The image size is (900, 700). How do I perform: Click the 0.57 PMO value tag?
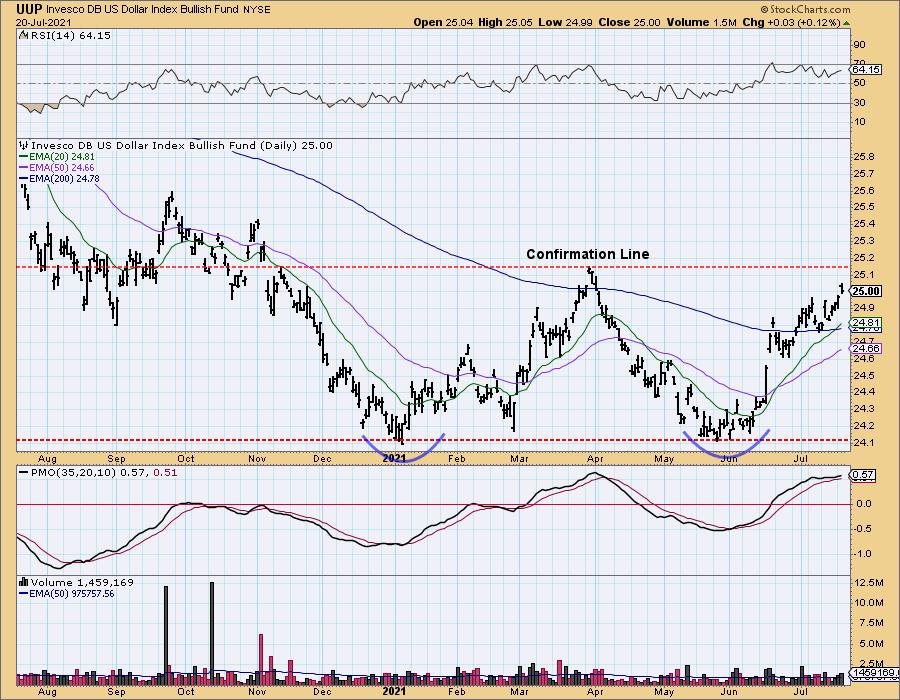point(864,475)
